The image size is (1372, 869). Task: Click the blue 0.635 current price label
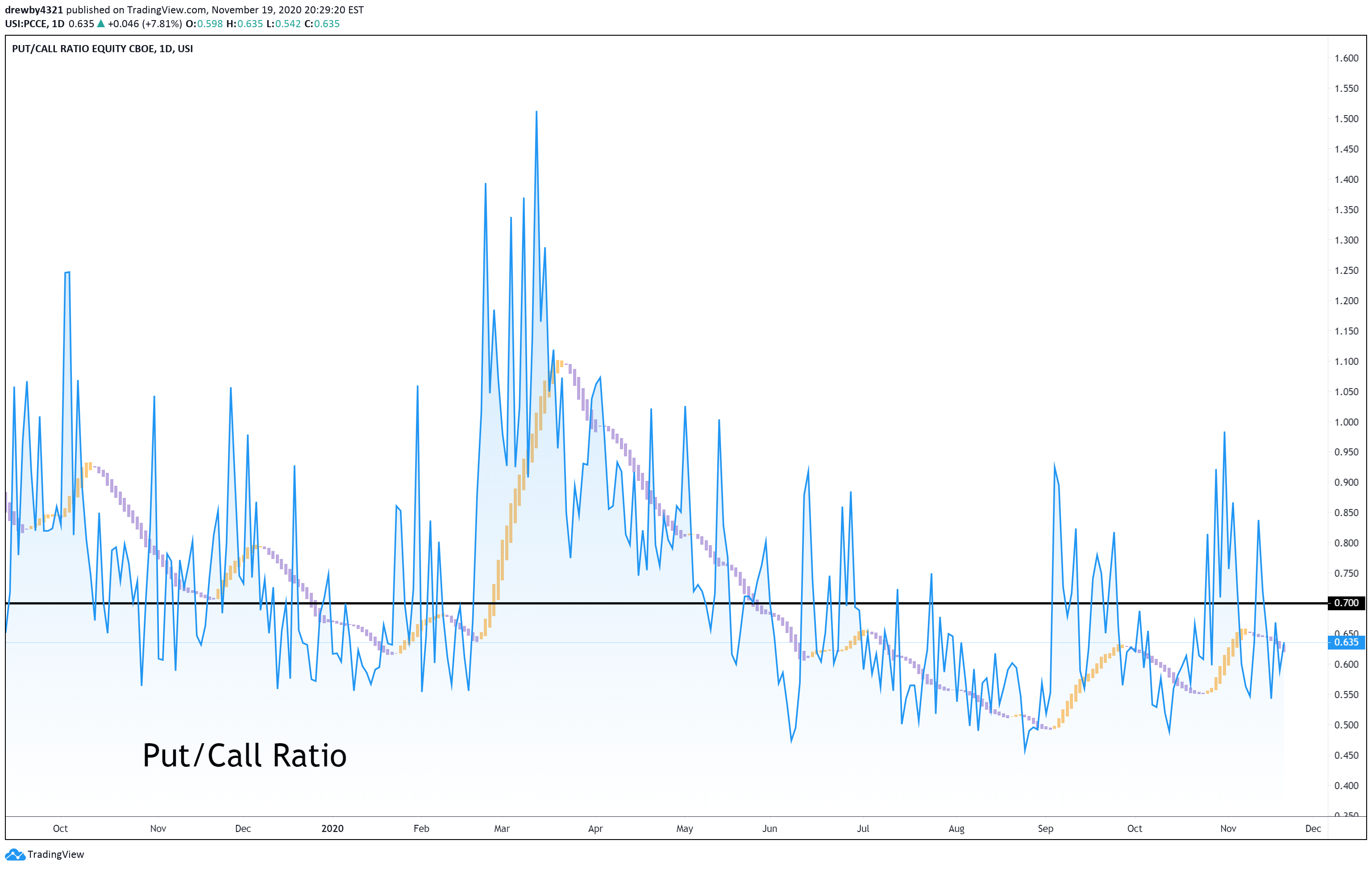pos(1347,642)
